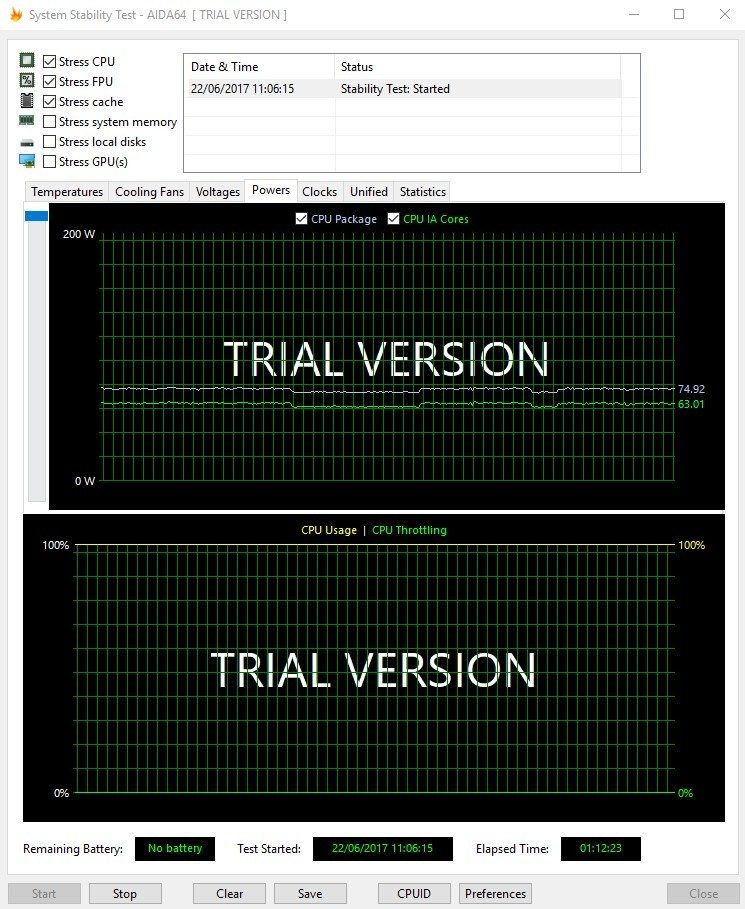Maximize the AIDA64 window
Viewport: 745px width, 909px height.
point(679,14)
